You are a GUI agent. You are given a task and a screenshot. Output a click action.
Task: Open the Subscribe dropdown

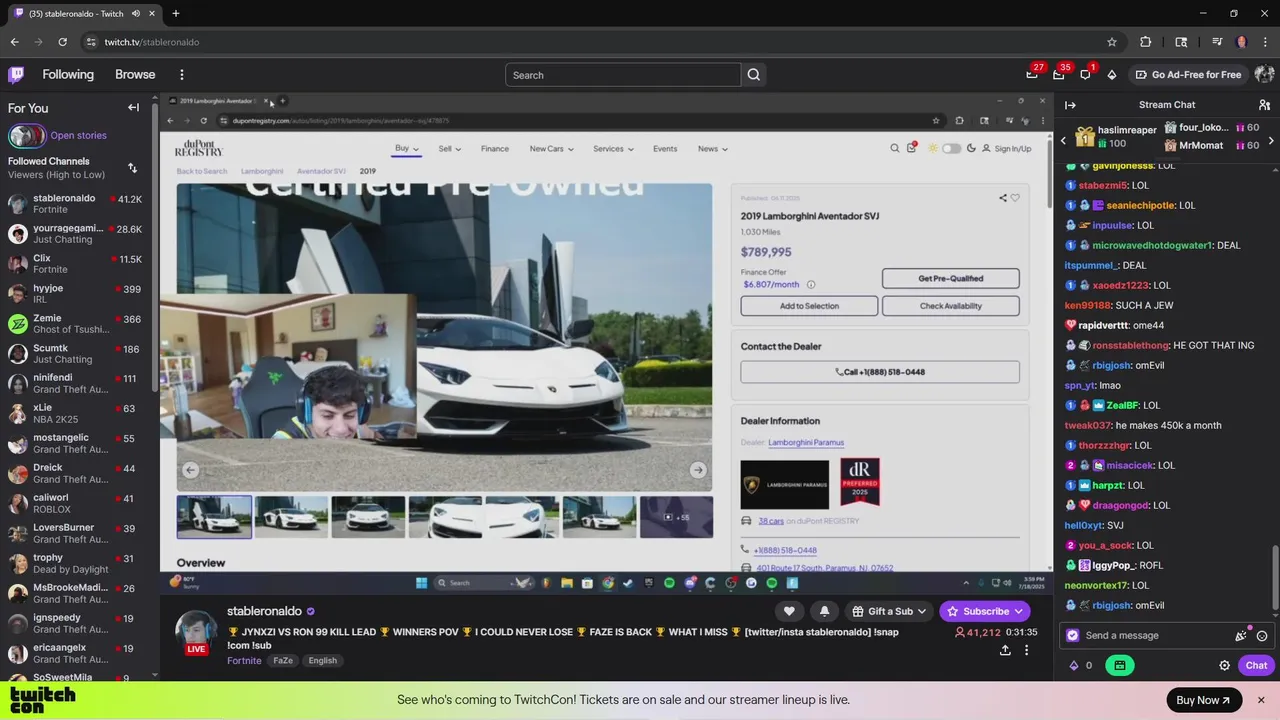[x=985, y=611]
